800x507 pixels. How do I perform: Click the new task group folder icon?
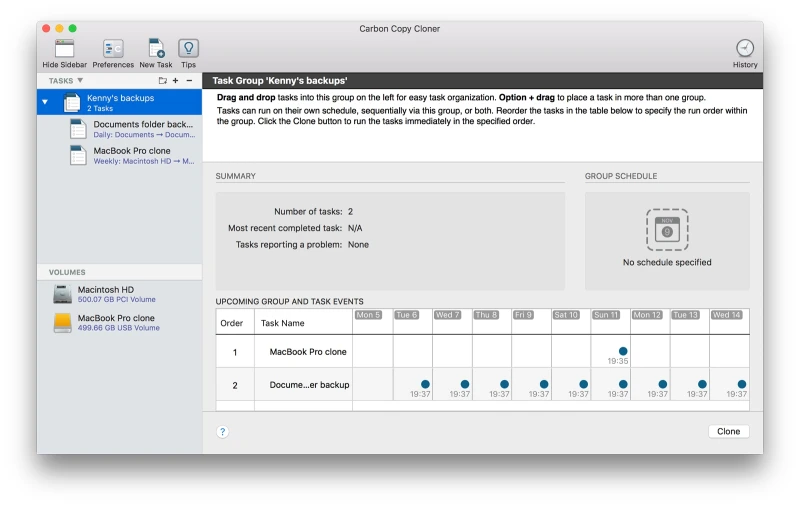point(162,80)
